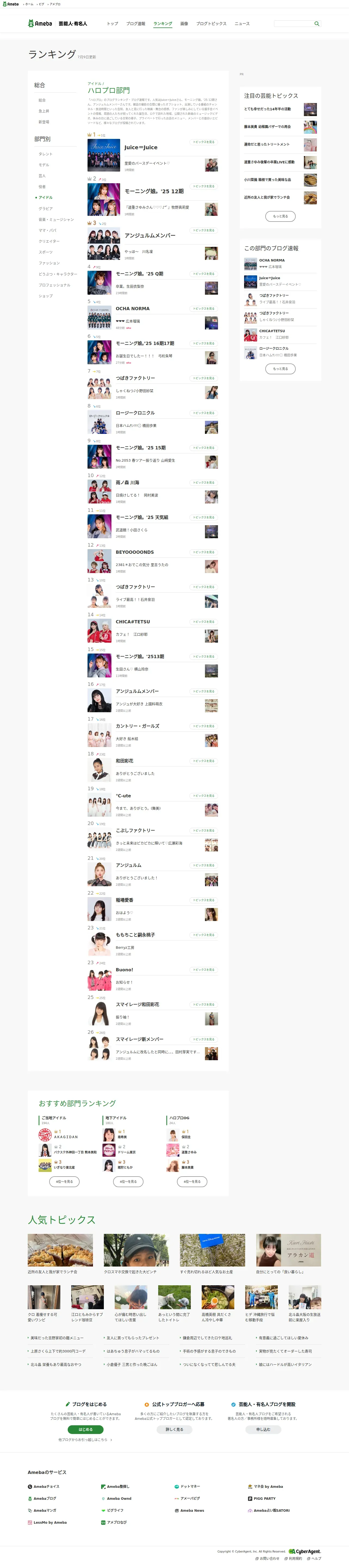Open the Juice=Juice ranking entry title

141,147
